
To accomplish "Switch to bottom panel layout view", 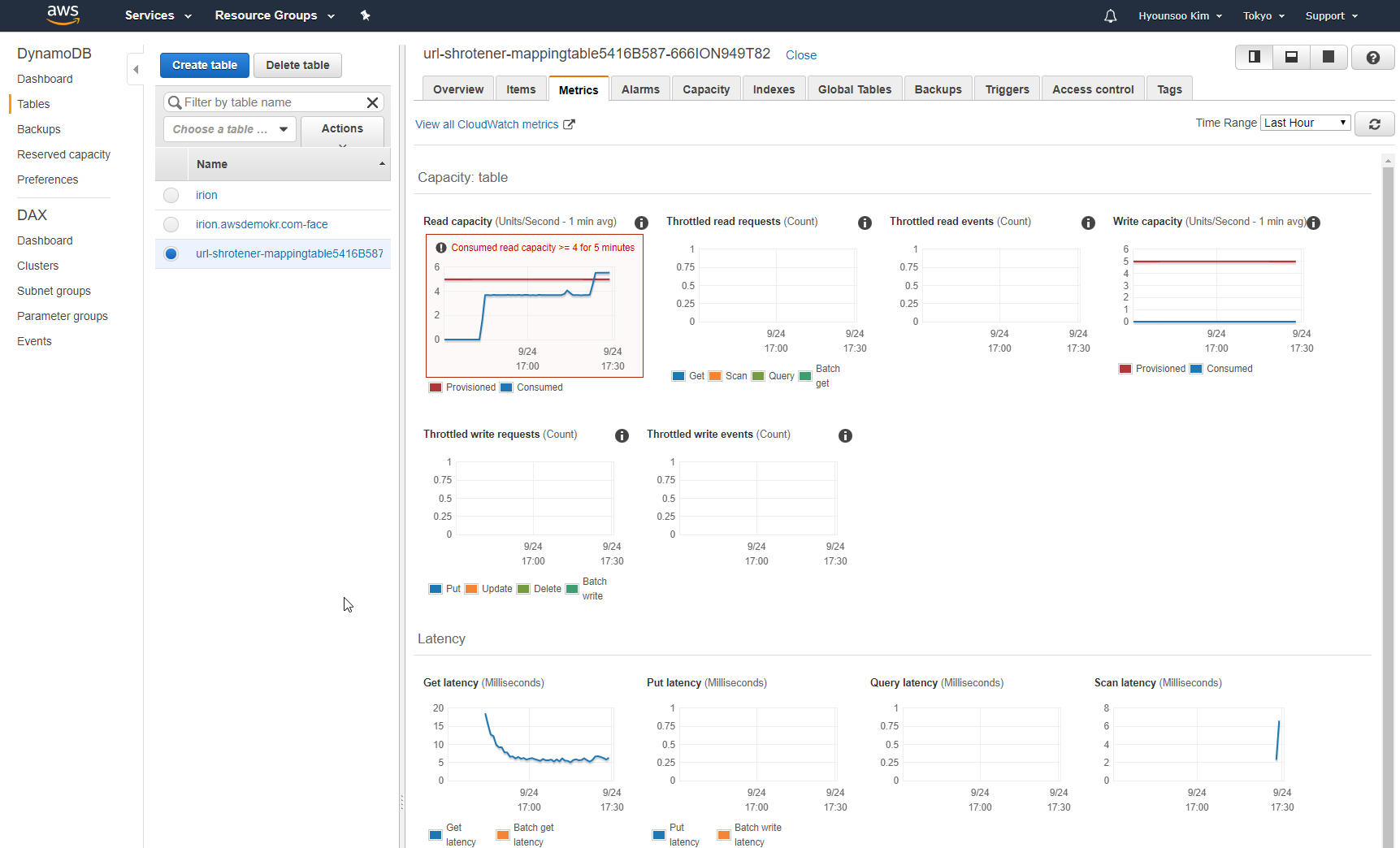I will (x=1291, y=57).
